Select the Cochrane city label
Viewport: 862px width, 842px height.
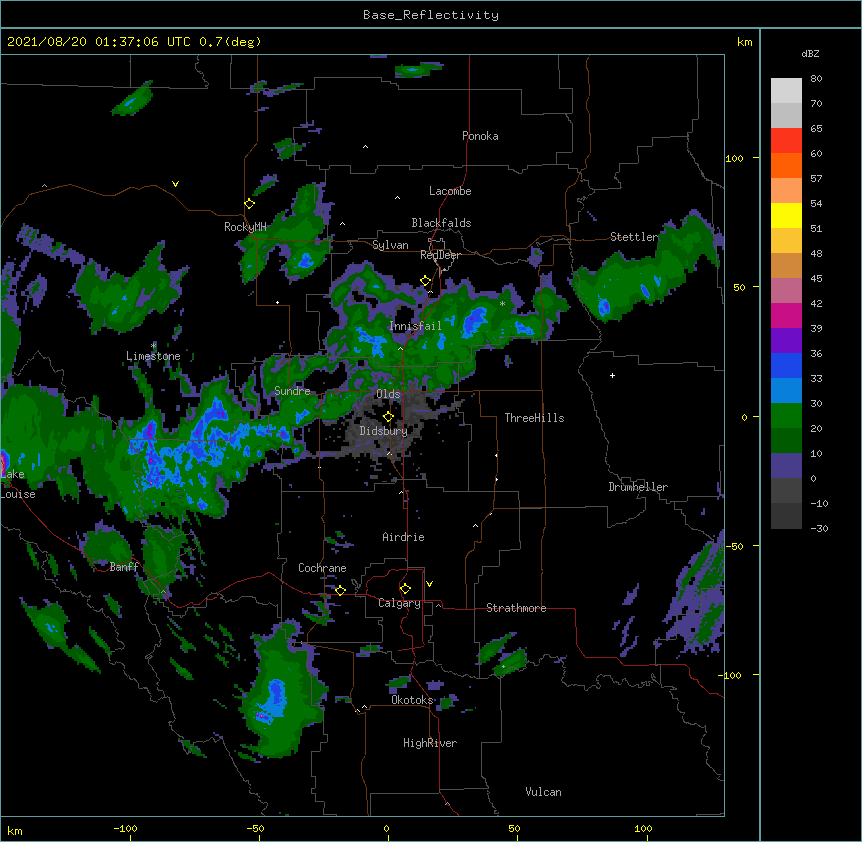coord(322,568)
